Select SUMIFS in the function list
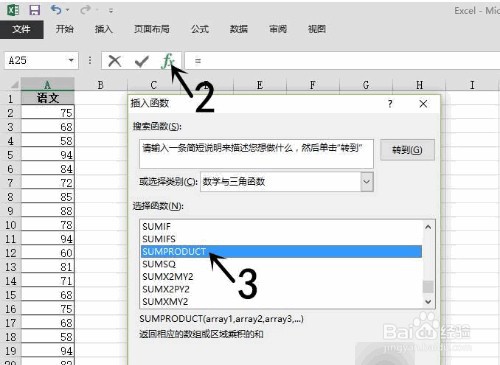Image resolution: width=500 pixels, height=365 pixels. [x=281, y=239]
